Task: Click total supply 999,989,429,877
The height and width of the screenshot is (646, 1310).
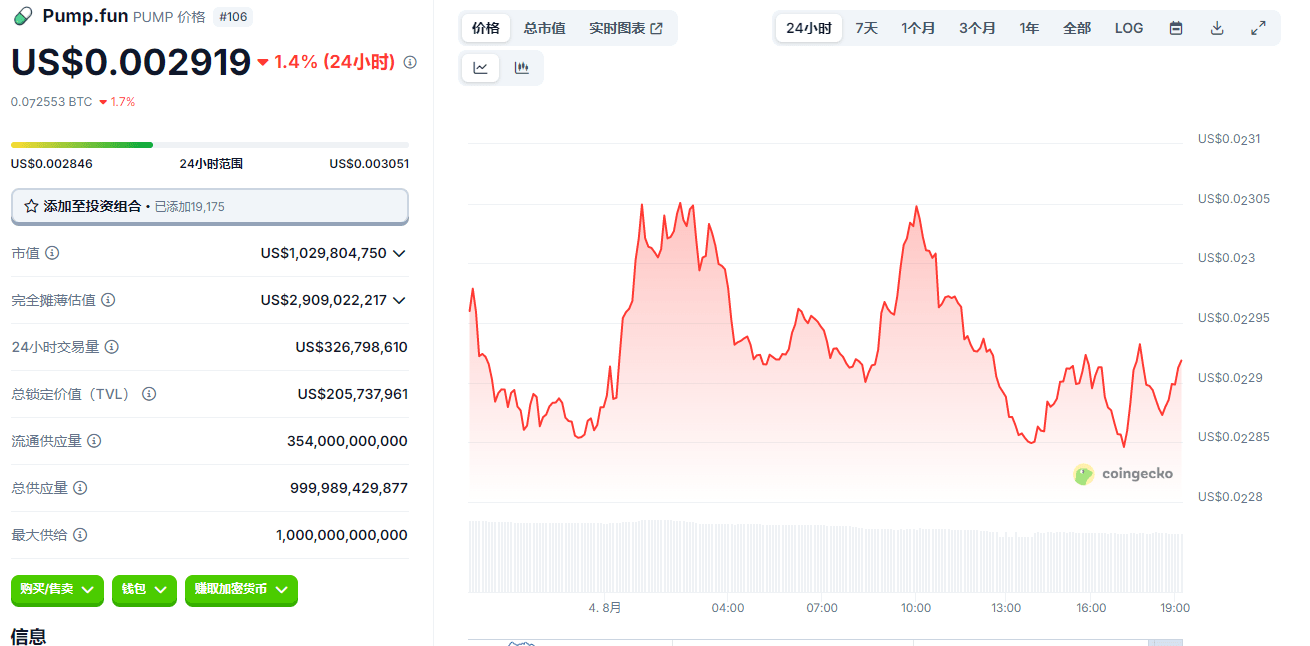Action: [349, 488]
